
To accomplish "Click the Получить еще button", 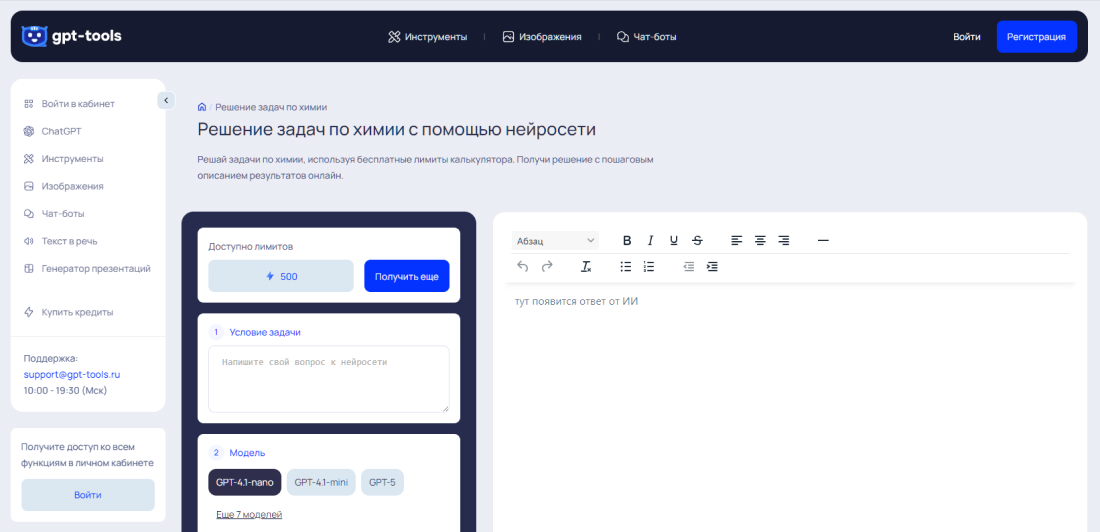I will click(x=407, y=276).
